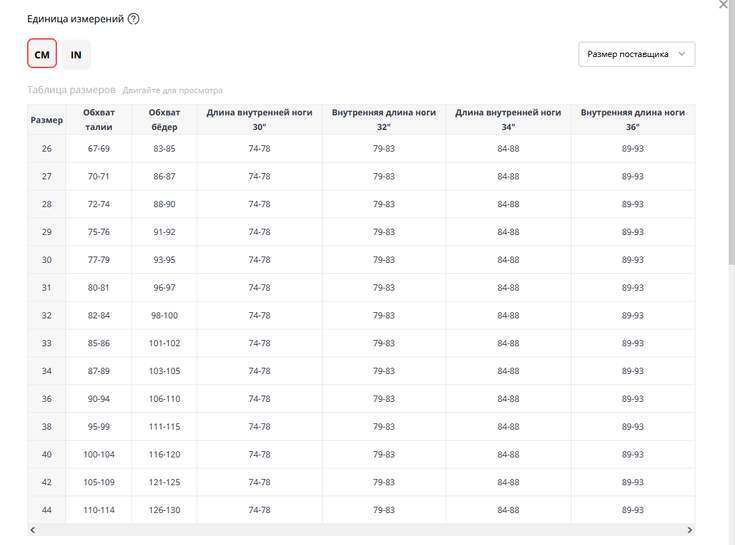This screenshot has width=735, height=545.
Task: Switch units to CM
Action: [x=42, y=54]
